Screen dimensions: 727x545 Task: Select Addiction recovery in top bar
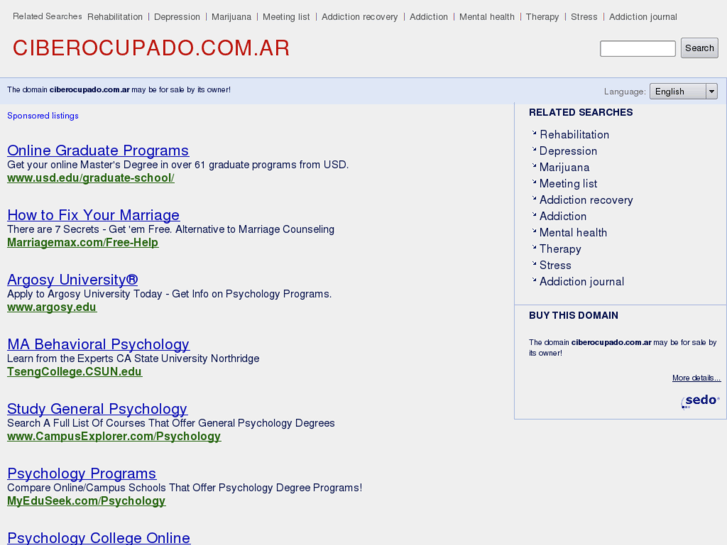360,17
